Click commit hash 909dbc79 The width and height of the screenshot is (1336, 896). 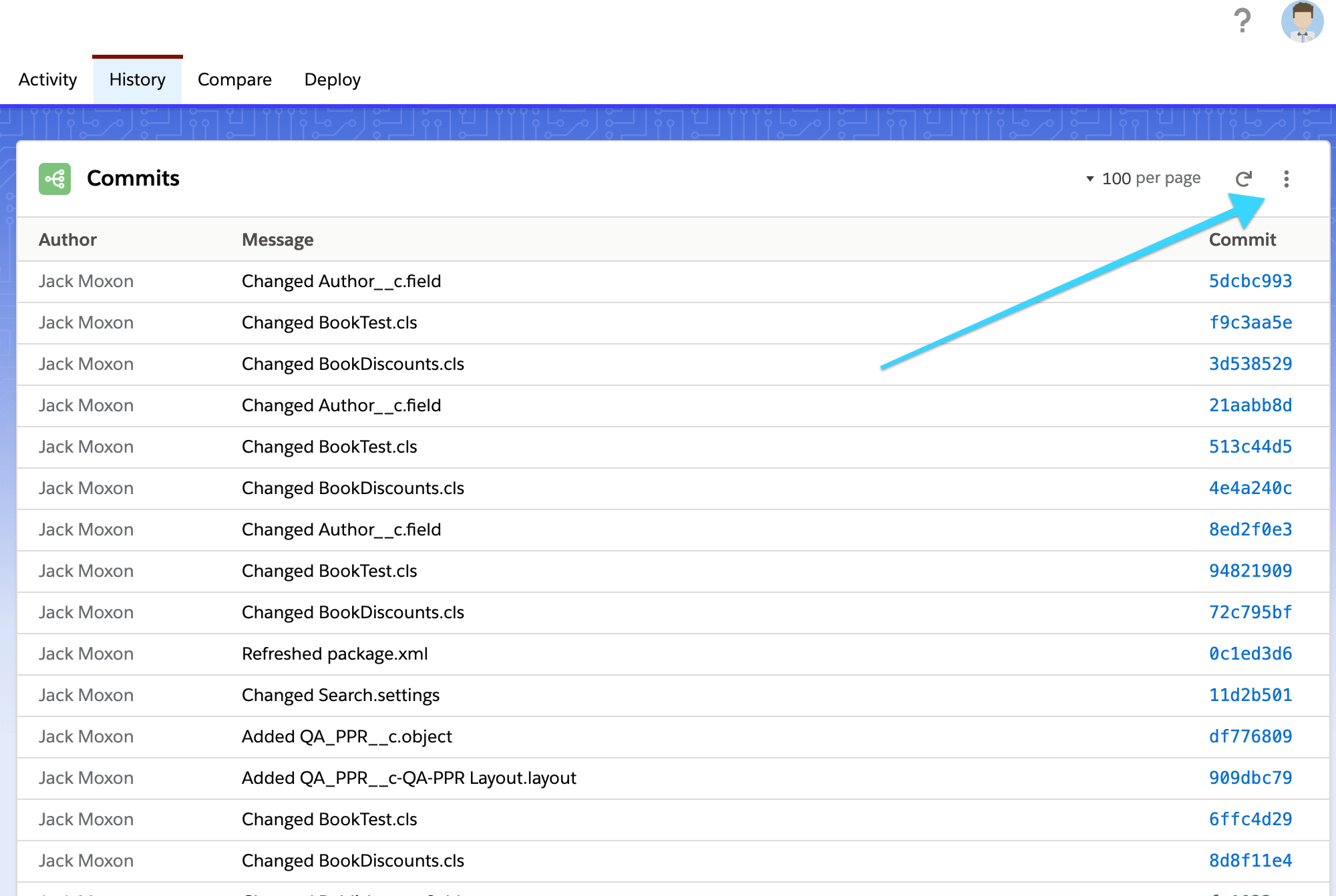[x=1250, y=778]
